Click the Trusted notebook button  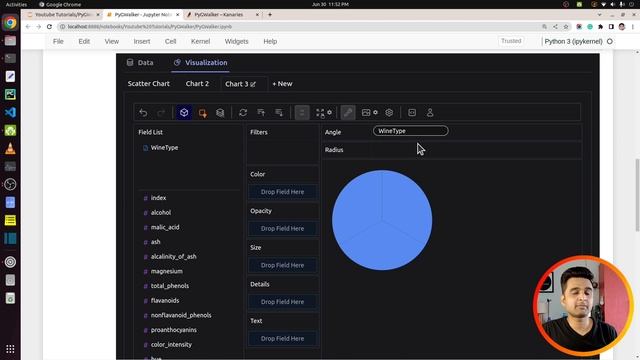point(511,41)
